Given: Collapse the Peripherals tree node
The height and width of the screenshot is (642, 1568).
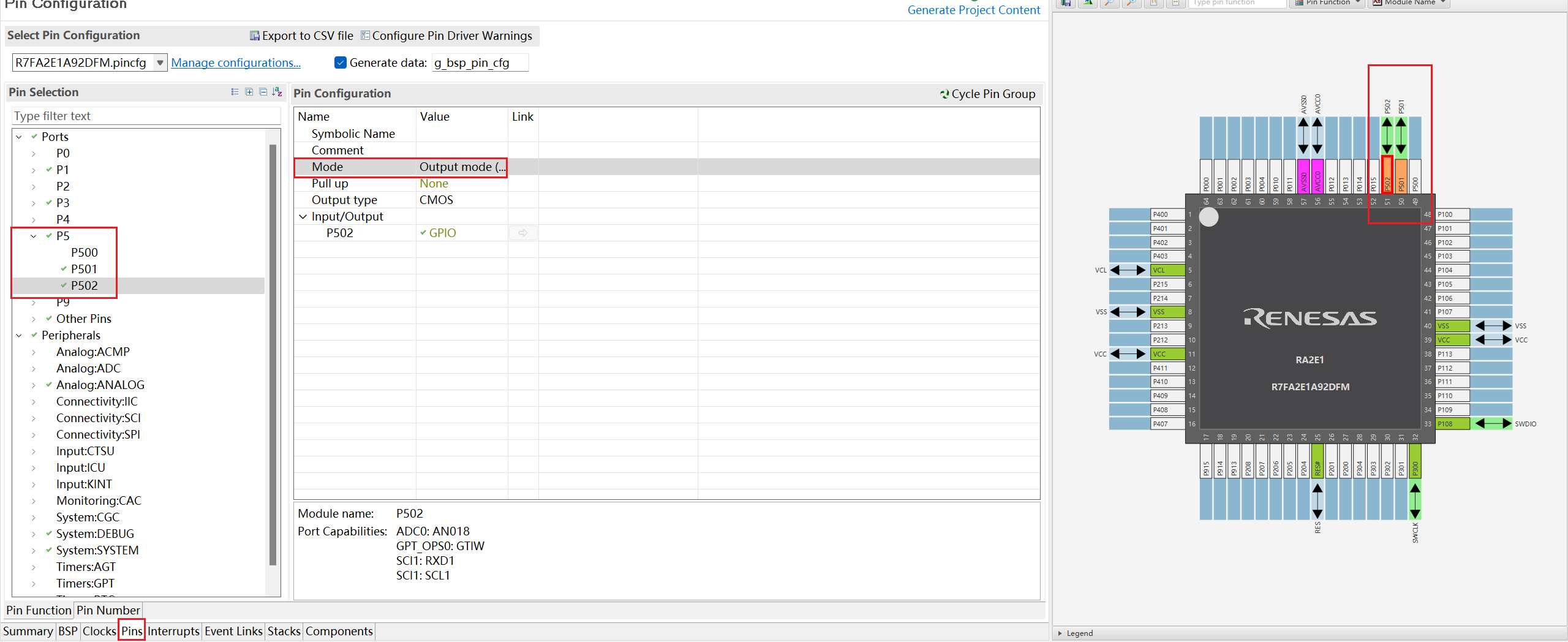Looking at the screenshot, I should [x=19, y=335].
